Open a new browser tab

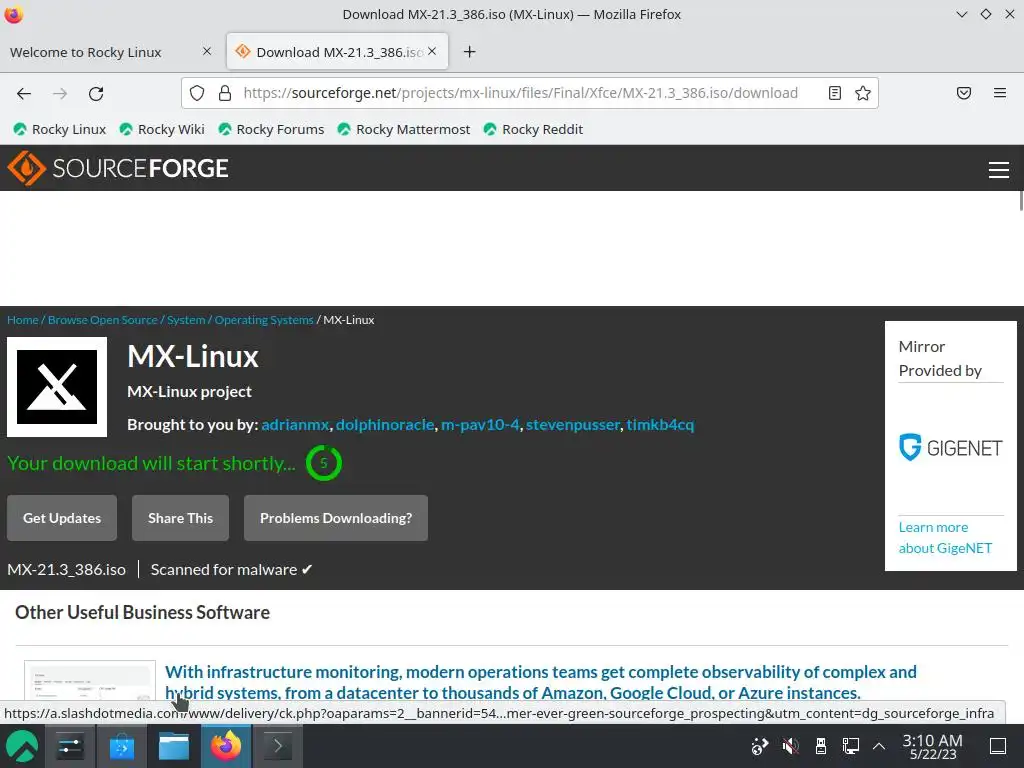pos(470,52)
